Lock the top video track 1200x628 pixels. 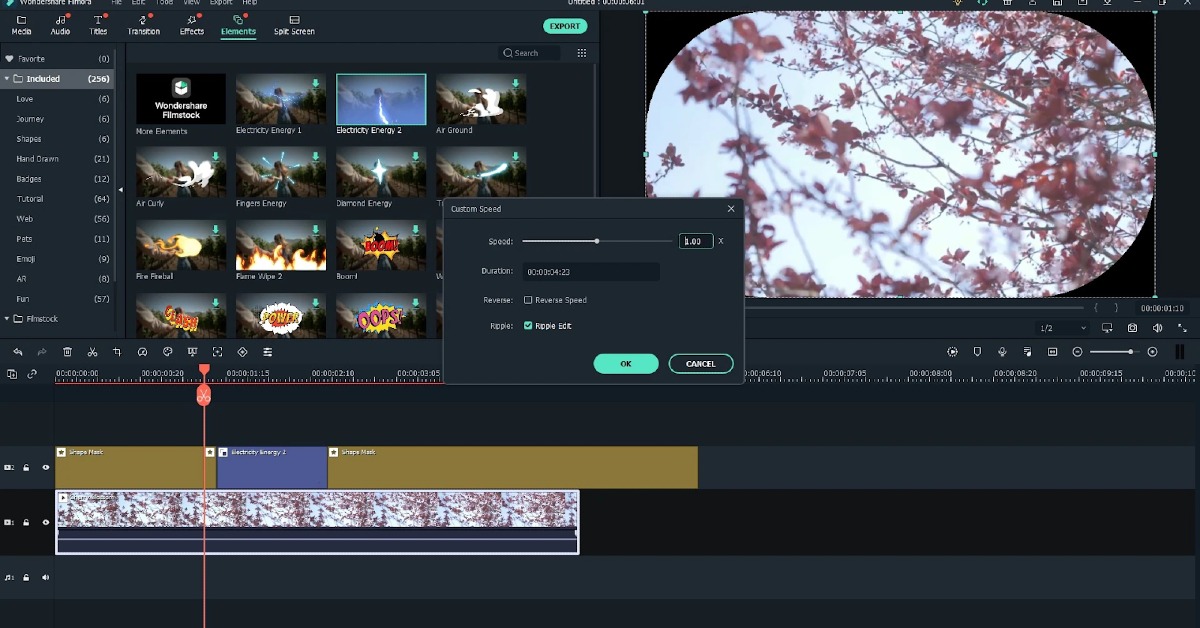(x=26, y=467)
